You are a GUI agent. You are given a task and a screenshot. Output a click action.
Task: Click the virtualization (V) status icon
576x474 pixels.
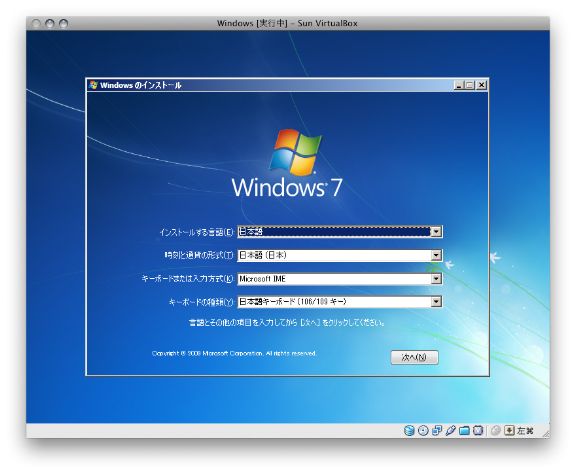[x=478, y=431]
